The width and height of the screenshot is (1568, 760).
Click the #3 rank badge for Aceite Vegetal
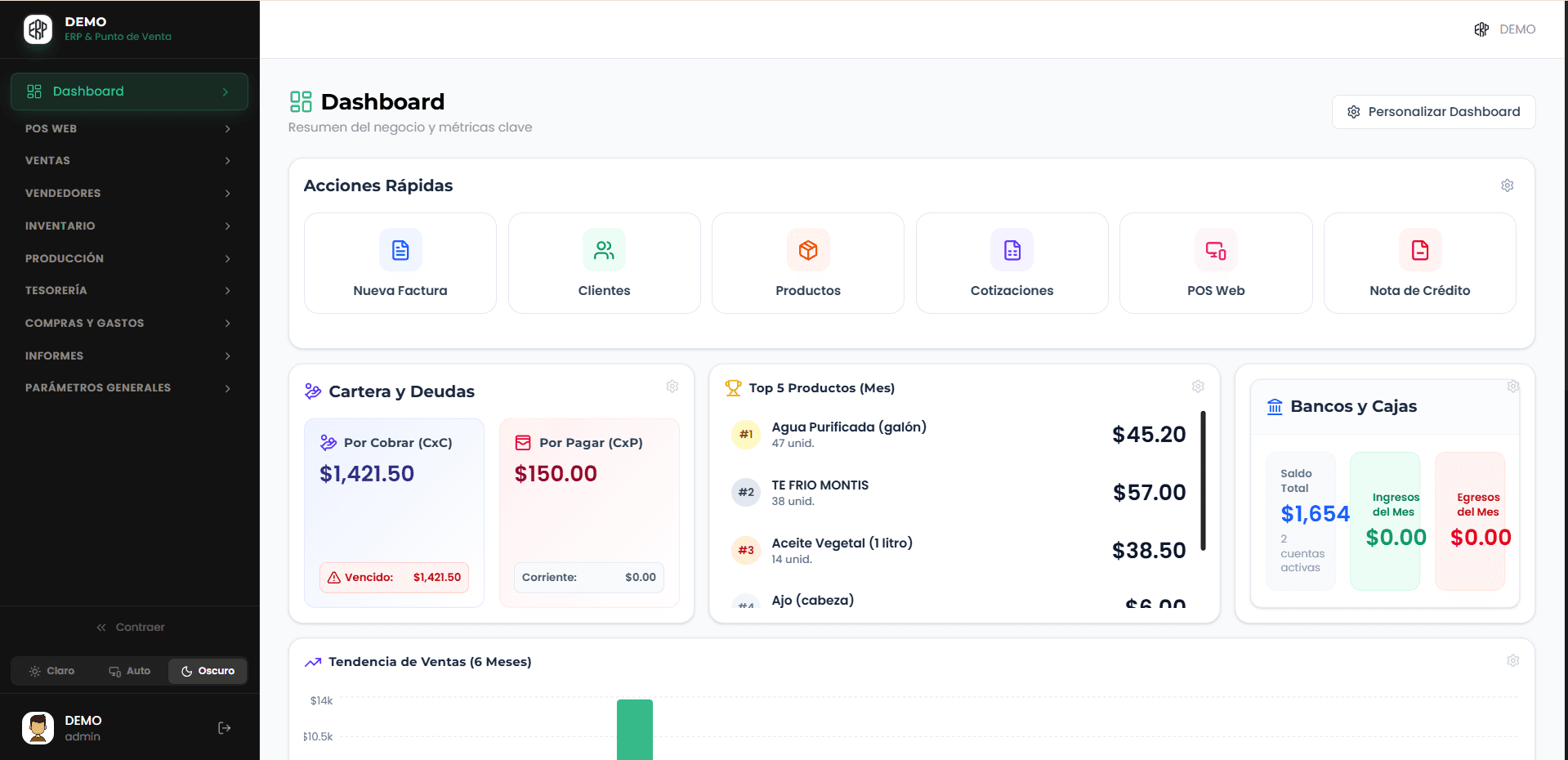pyautogui.click(x=746, y=551)
